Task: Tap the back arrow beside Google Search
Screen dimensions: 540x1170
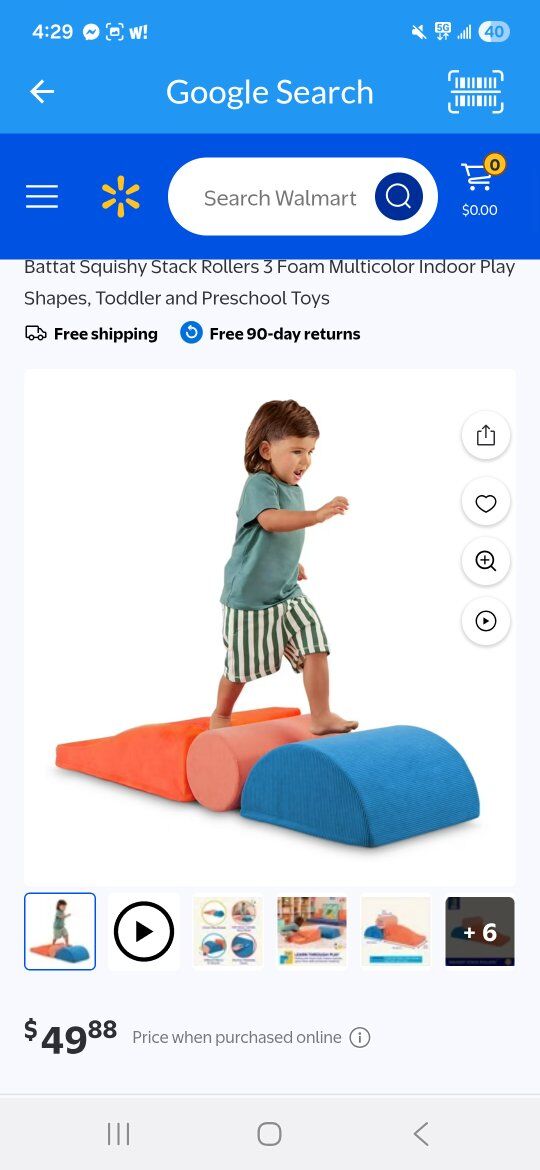Action: (x=42, y=92)
